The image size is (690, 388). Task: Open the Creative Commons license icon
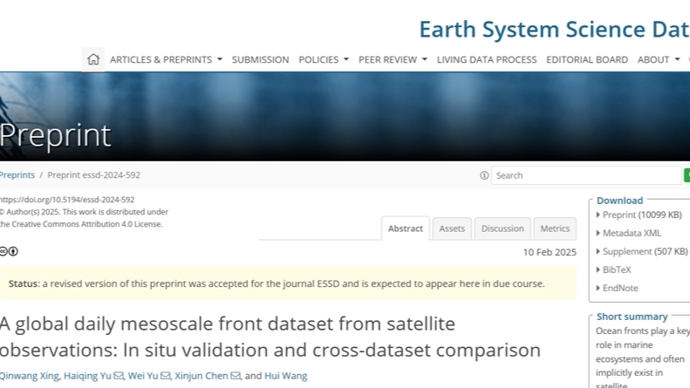pos(9,251)
